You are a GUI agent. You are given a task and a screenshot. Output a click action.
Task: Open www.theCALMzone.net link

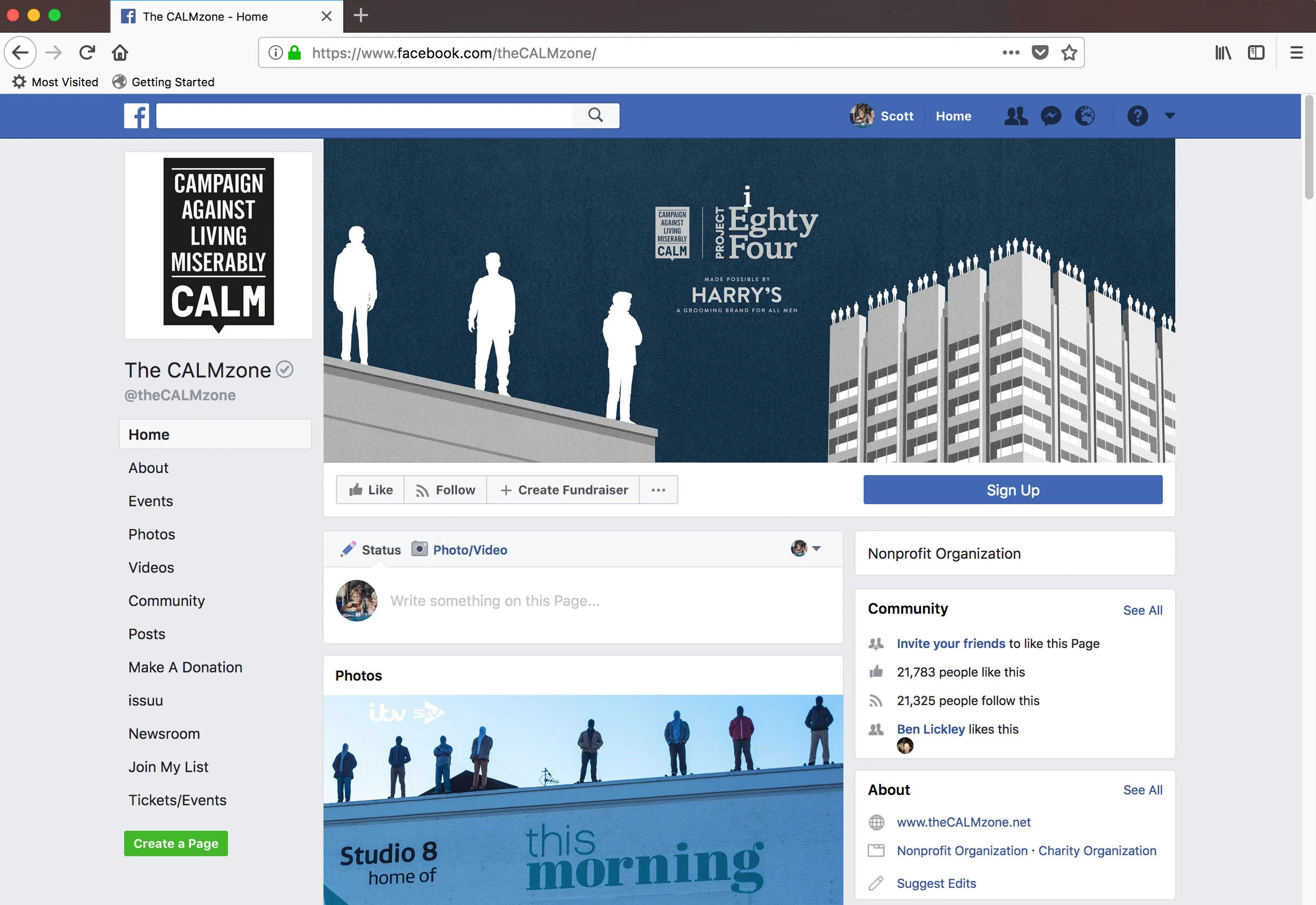[x=963, y=822]
